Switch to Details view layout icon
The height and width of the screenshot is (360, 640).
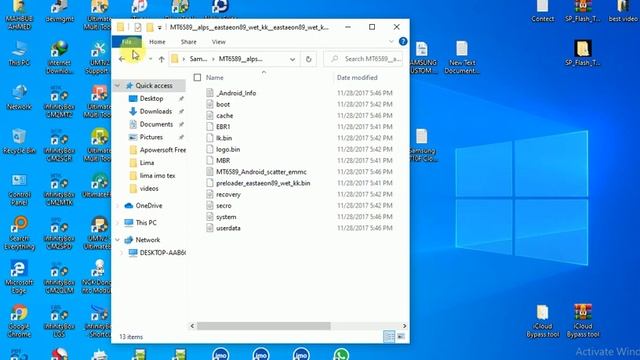389,336
